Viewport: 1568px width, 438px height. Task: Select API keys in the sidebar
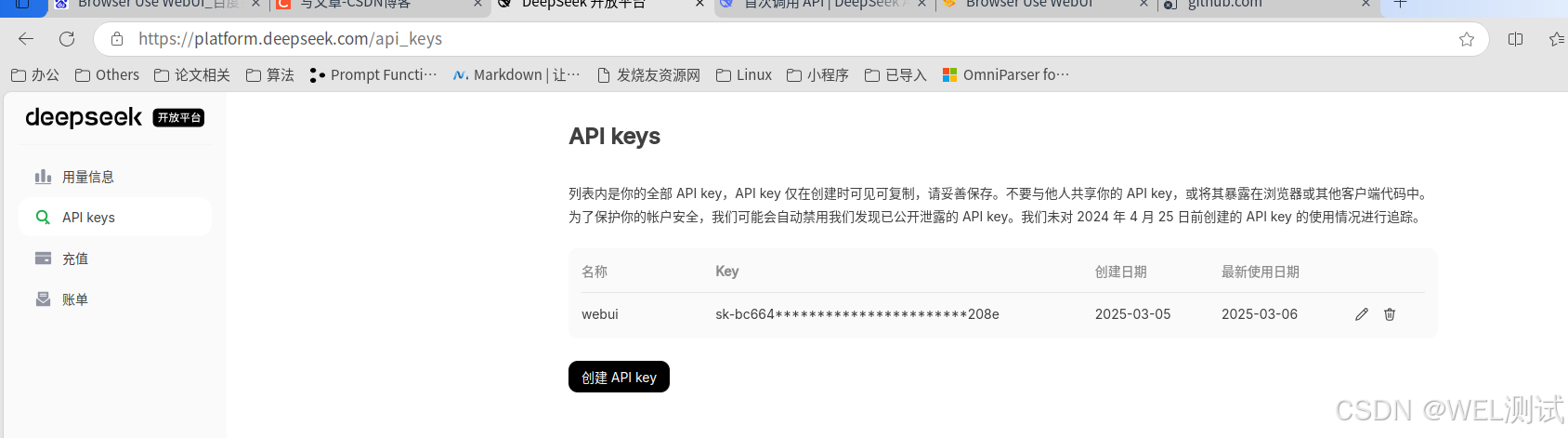pos(115,218)
